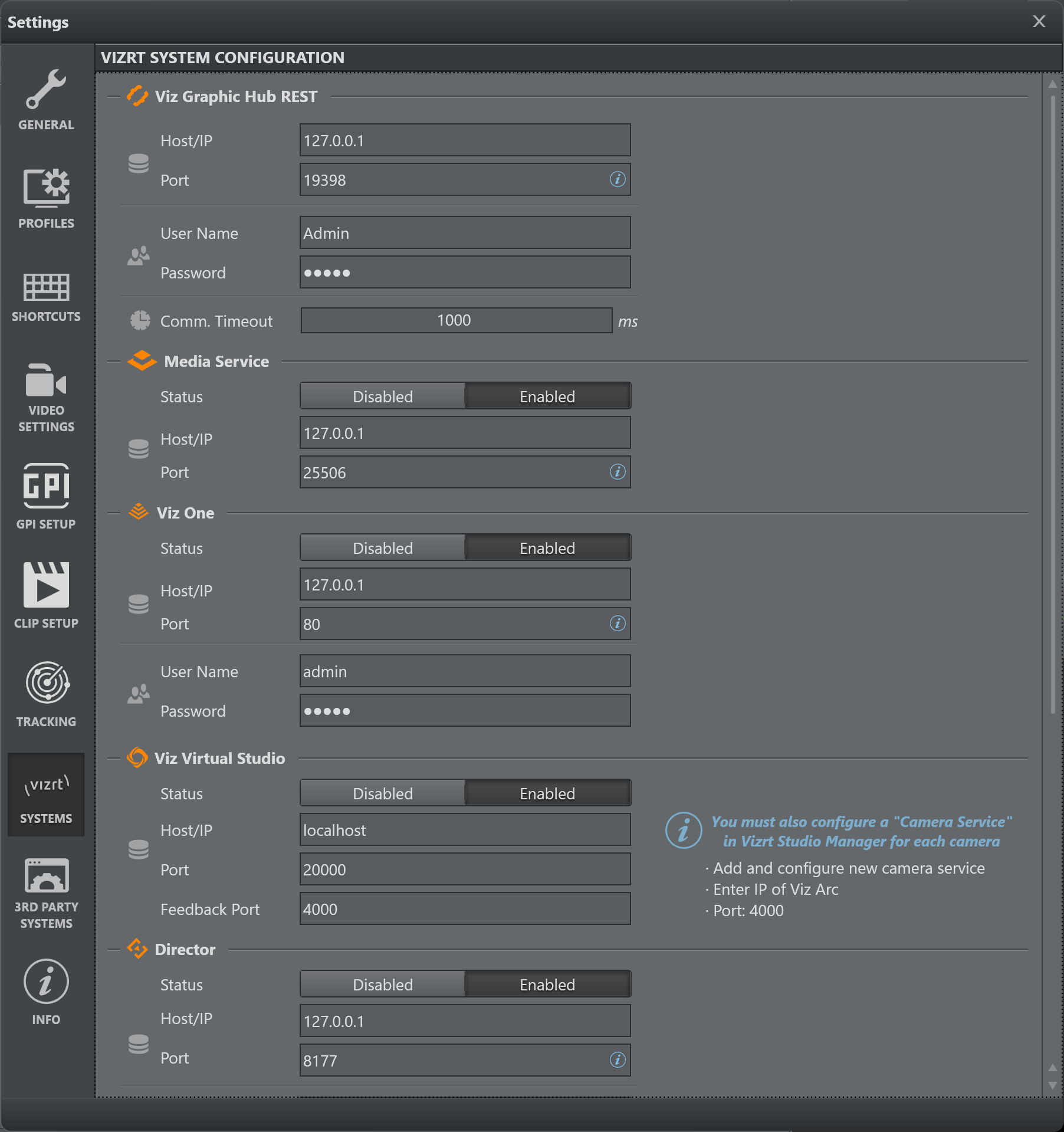Open the Profiles monitor-gear icon

46,188
